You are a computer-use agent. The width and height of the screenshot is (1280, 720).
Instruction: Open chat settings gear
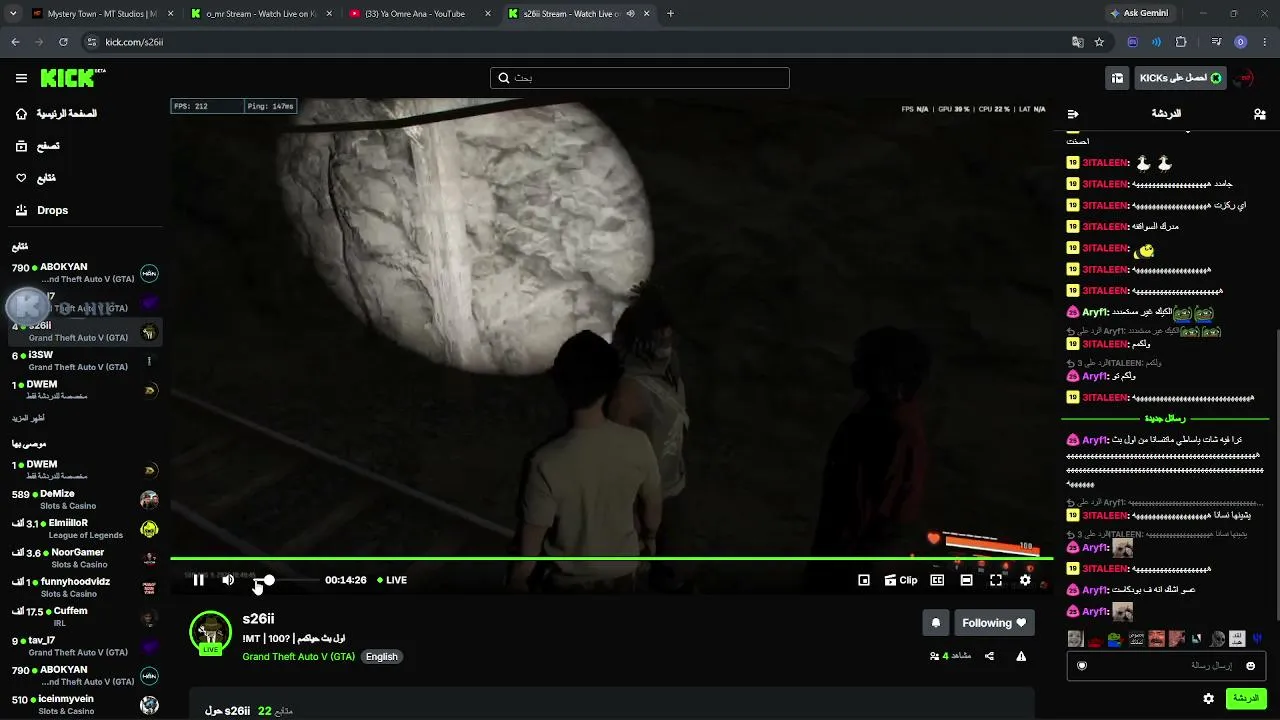click(1208, 698)
